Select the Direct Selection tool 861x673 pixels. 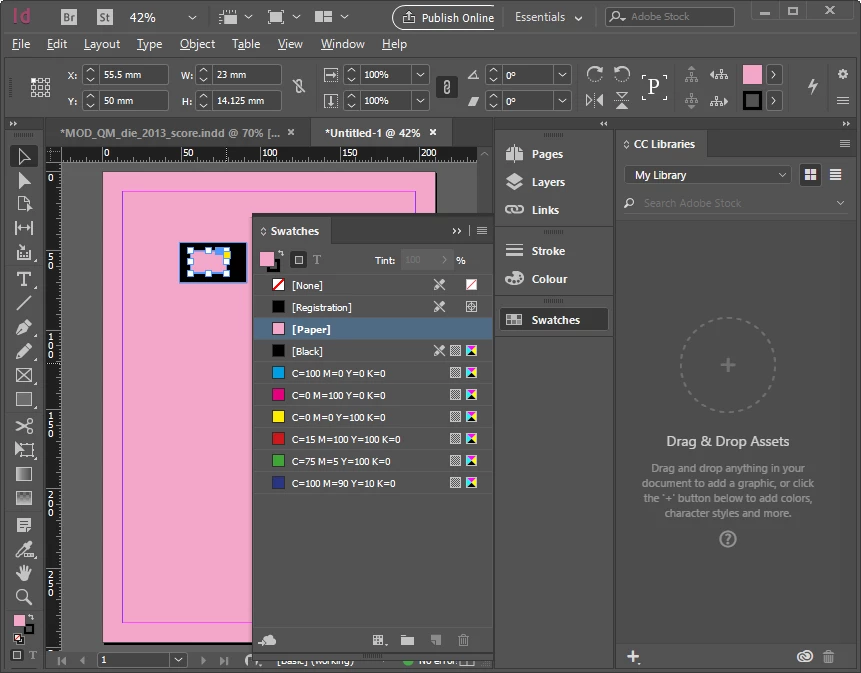point(24,181)
